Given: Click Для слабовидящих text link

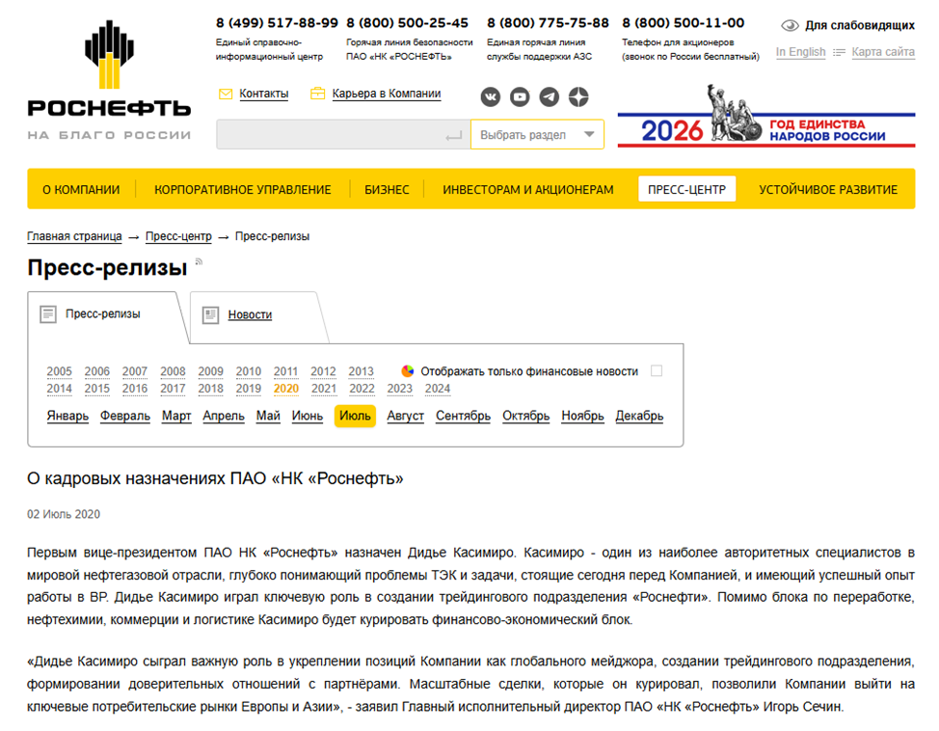Looking at the screenshot, I should 859,25.
